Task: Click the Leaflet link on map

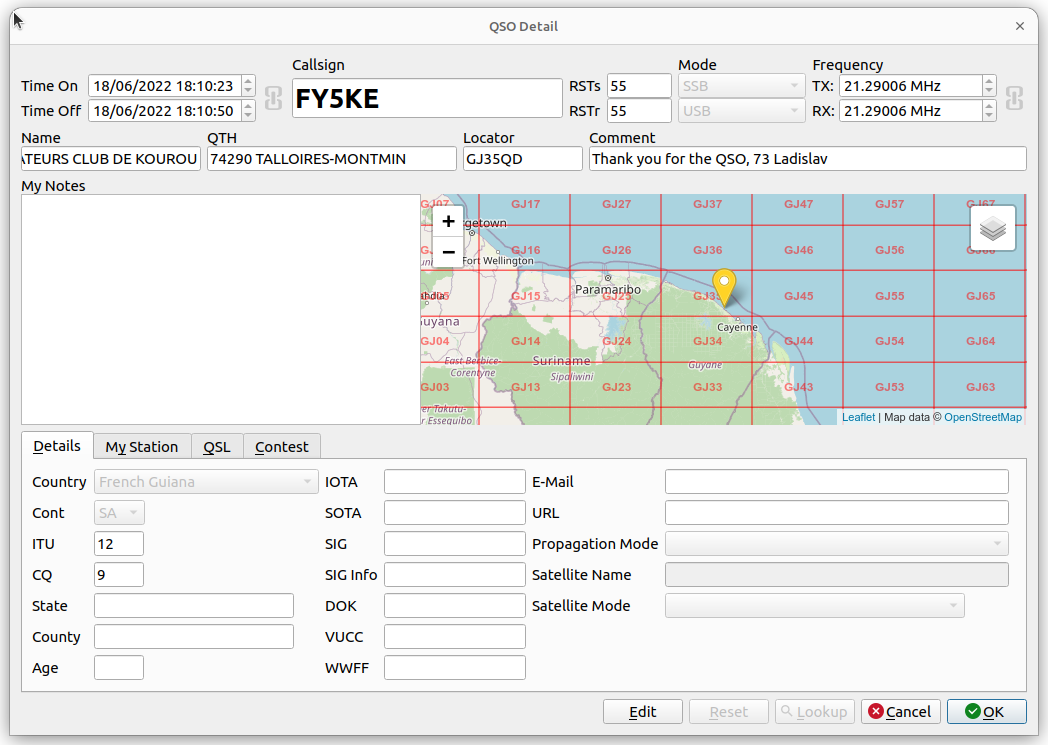Action: click(858, 417)
